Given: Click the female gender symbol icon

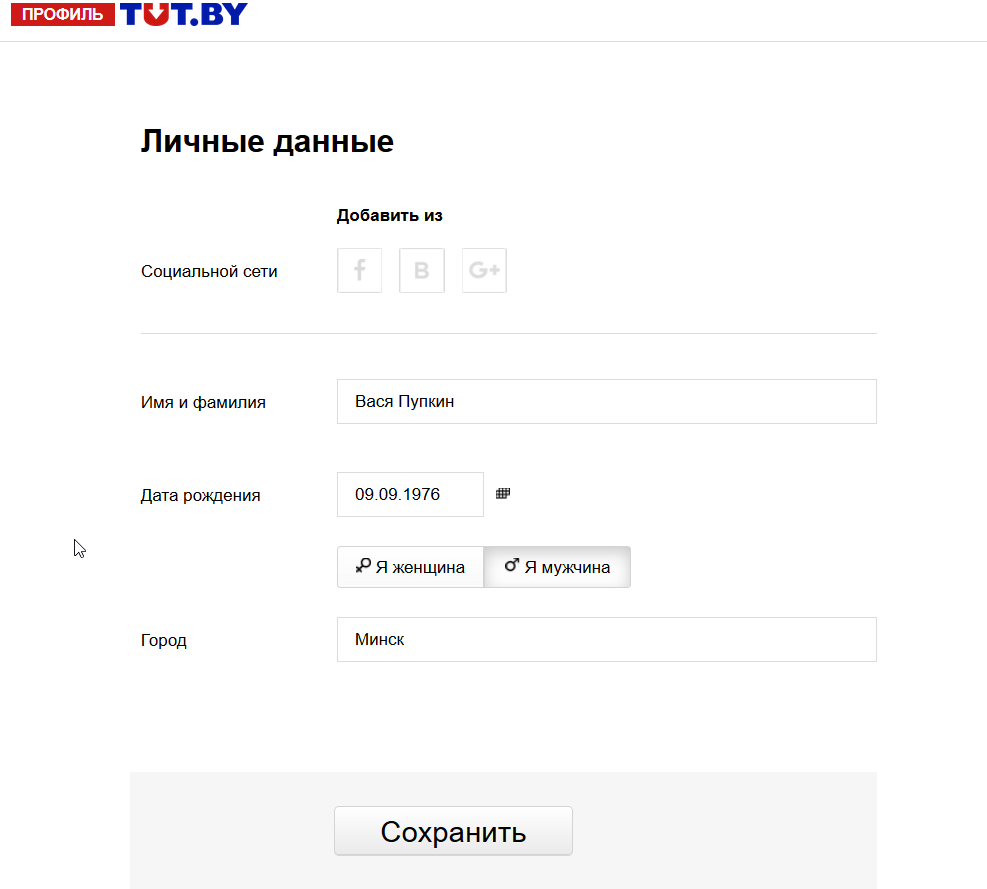Looking at the screenshot, I should (x=363, y=566).
